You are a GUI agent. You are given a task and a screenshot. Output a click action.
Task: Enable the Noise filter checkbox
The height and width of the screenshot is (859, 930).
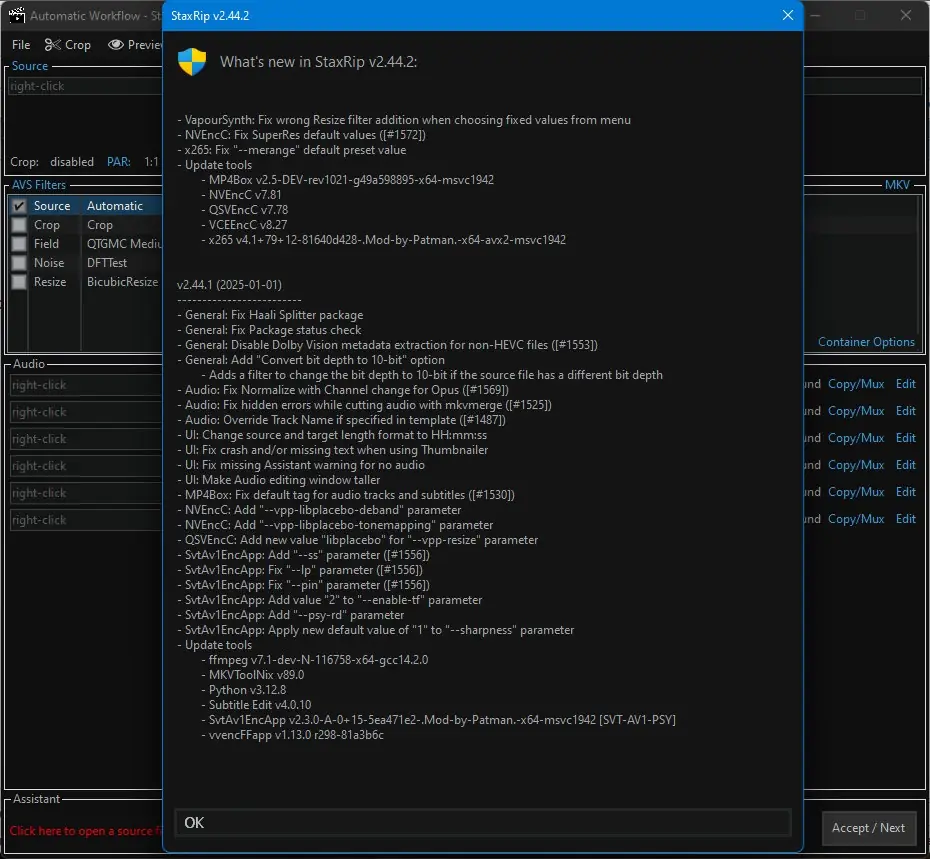tap(19, 263)
